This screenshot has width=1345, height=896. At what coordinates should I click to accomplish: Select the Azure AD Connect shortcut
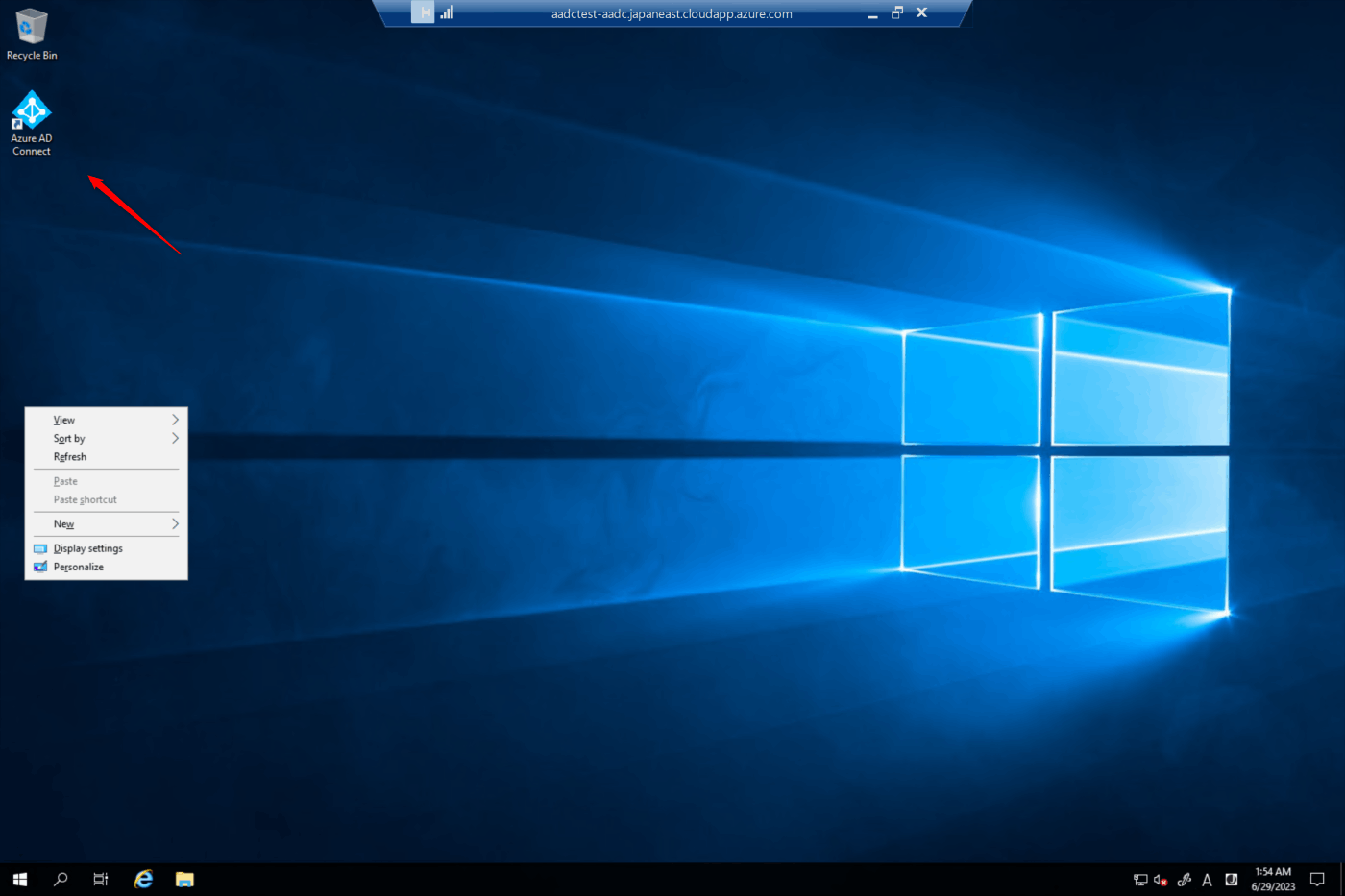(32, 124)
